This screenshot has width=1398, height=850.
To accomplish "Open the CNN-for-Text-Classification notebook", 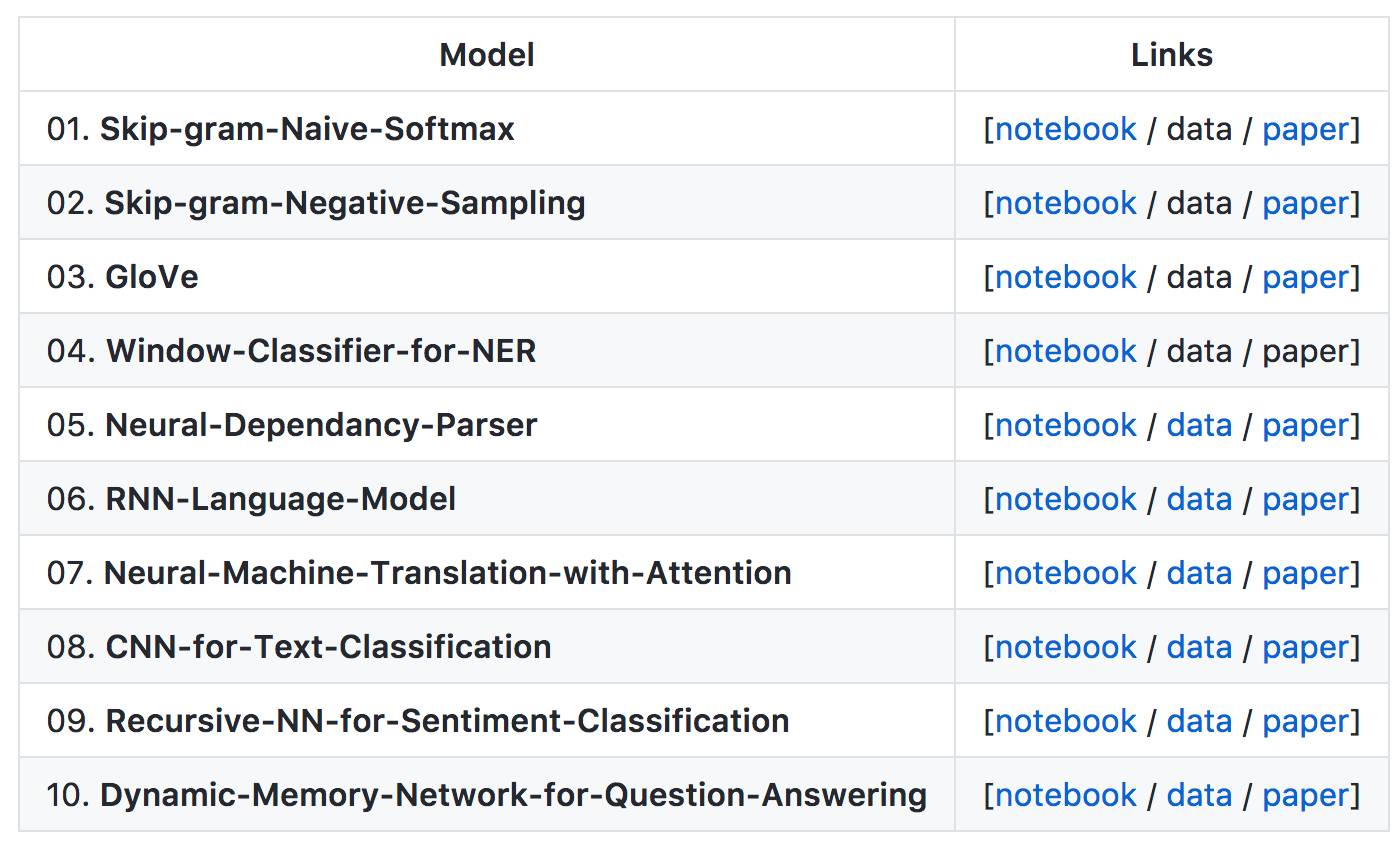I will pos(1065,647).
